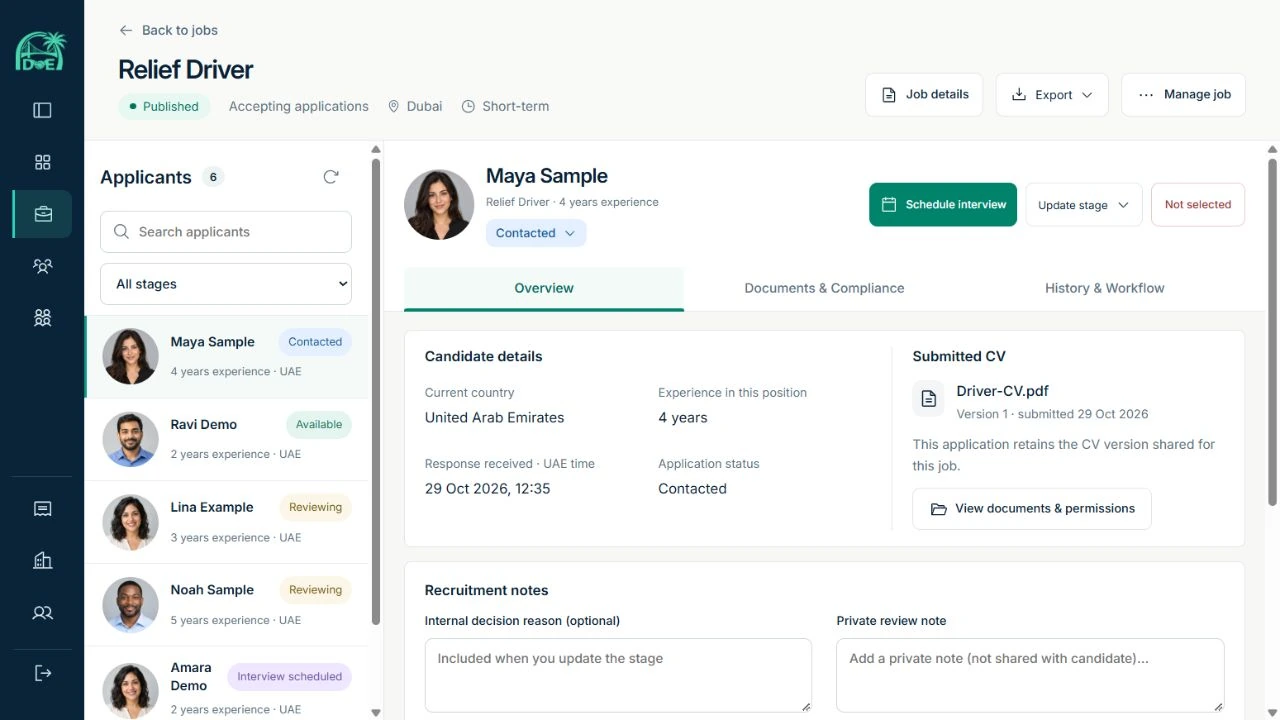
Task: Select the Lina Example applicant name
Action: coord(212,507)
